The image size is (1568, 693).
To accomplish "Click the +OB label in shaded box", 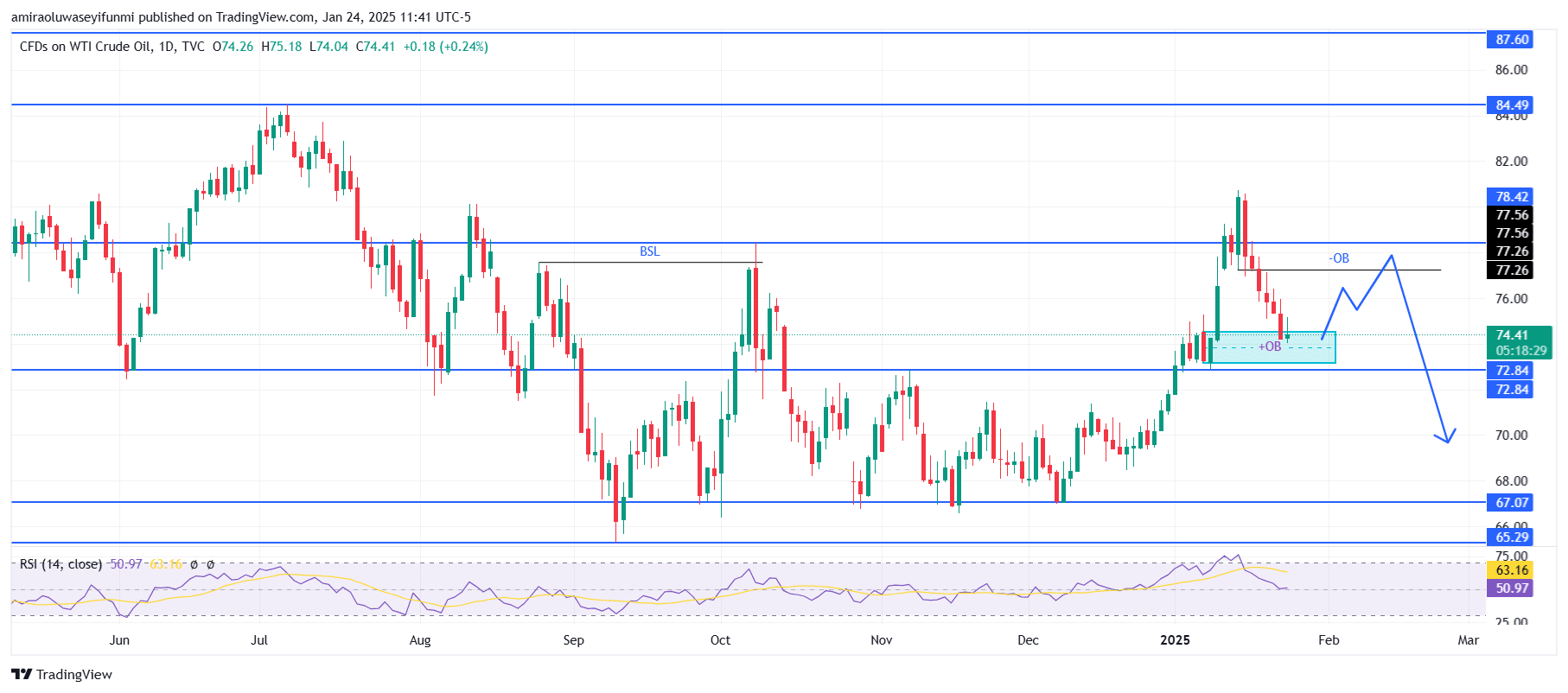I will point(1269,346).
